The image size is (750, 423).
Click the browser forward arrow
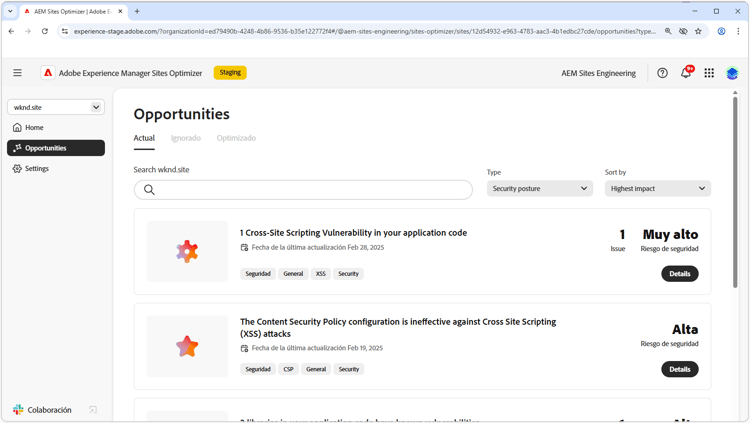(x=28, y=31)
